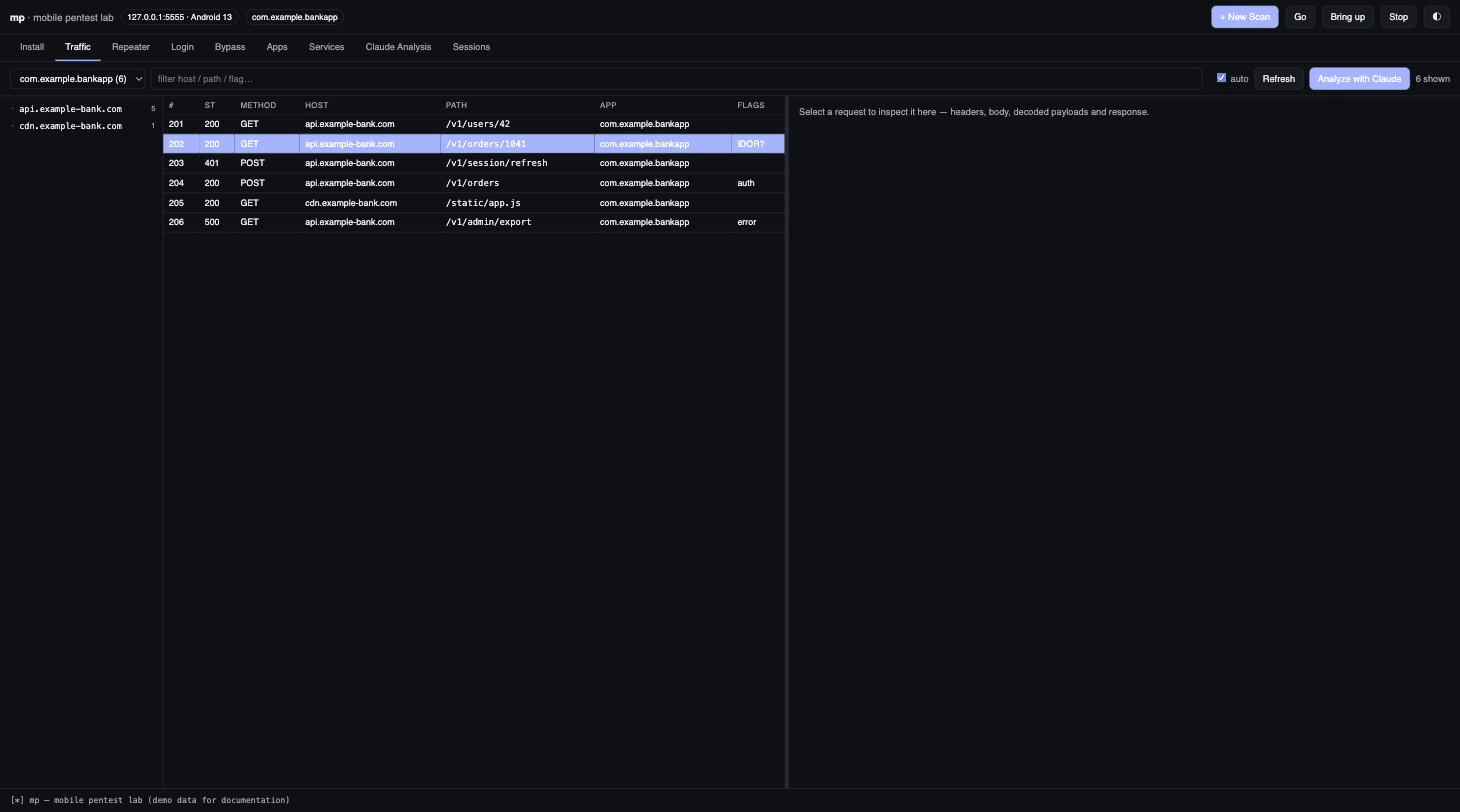Select request /v1/admin/export
This screenshot has width=1460, height=812.
point(474,222)
